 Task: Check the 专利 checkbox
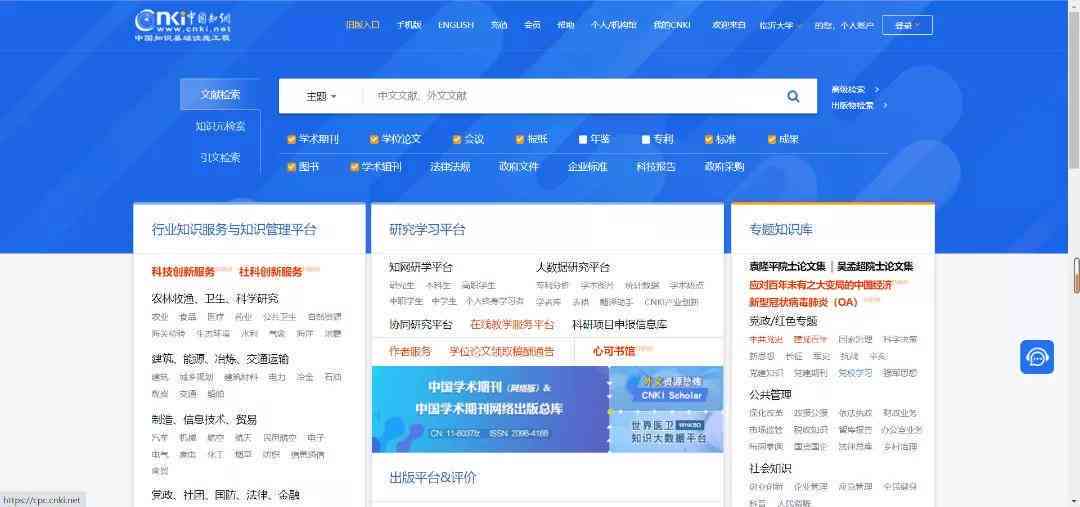pyautogui.click(x=646, y=139)
